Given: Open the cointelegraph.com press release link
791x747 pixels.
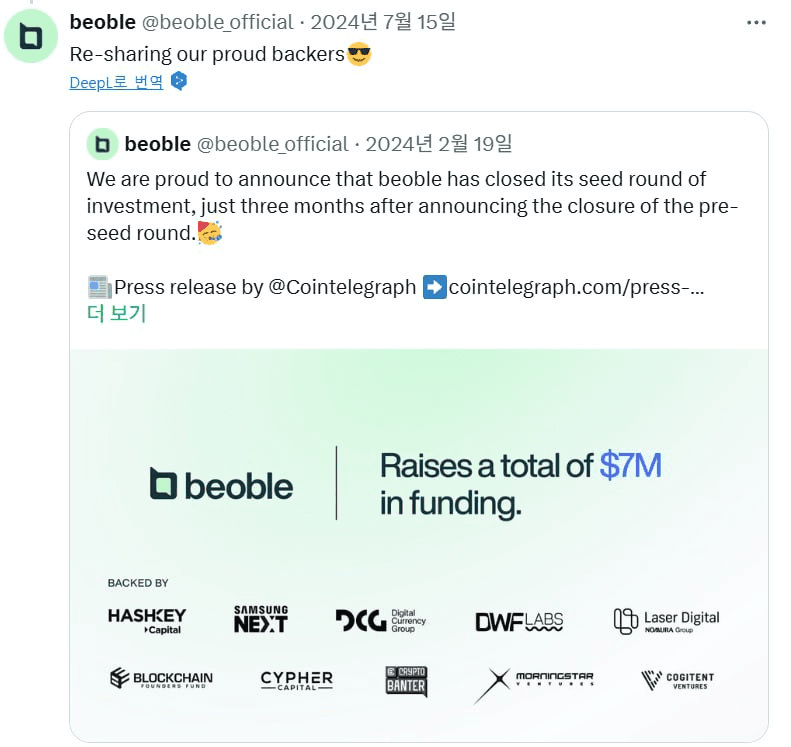Looking at the screenshot, I should (576, 287).
